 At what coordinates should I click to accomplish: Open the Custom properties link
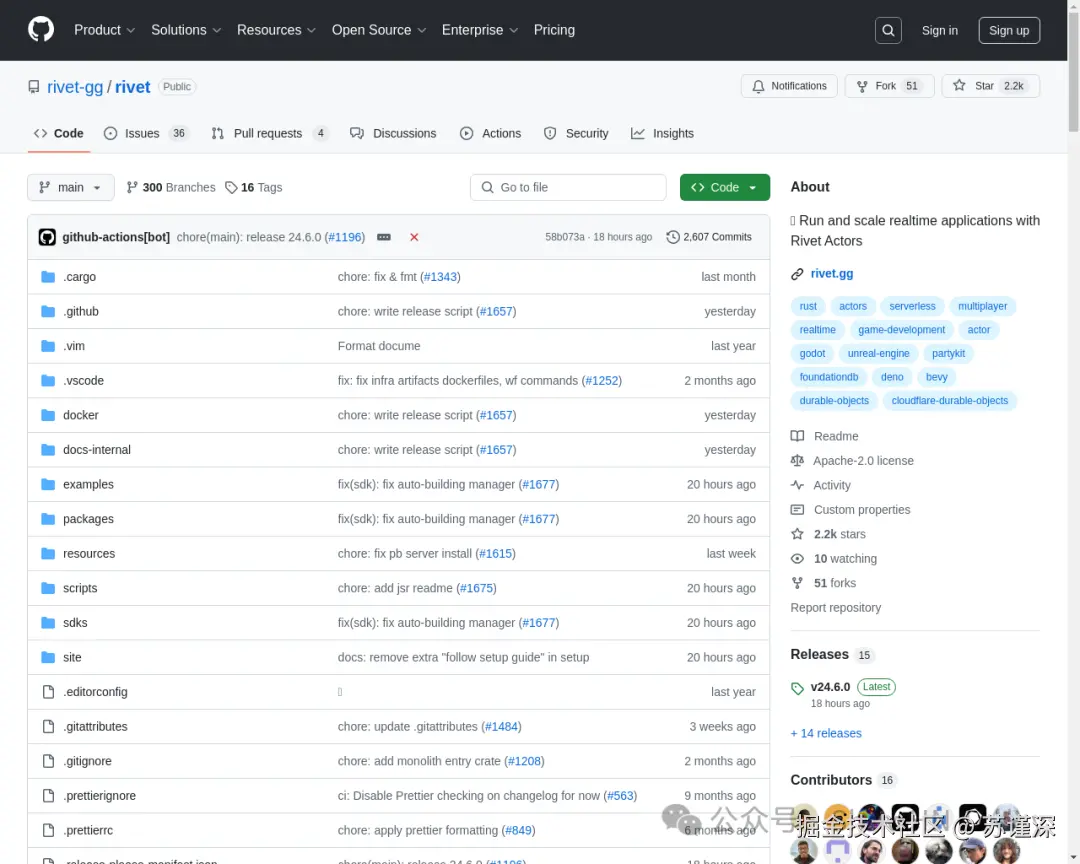[x=862, y=510]
